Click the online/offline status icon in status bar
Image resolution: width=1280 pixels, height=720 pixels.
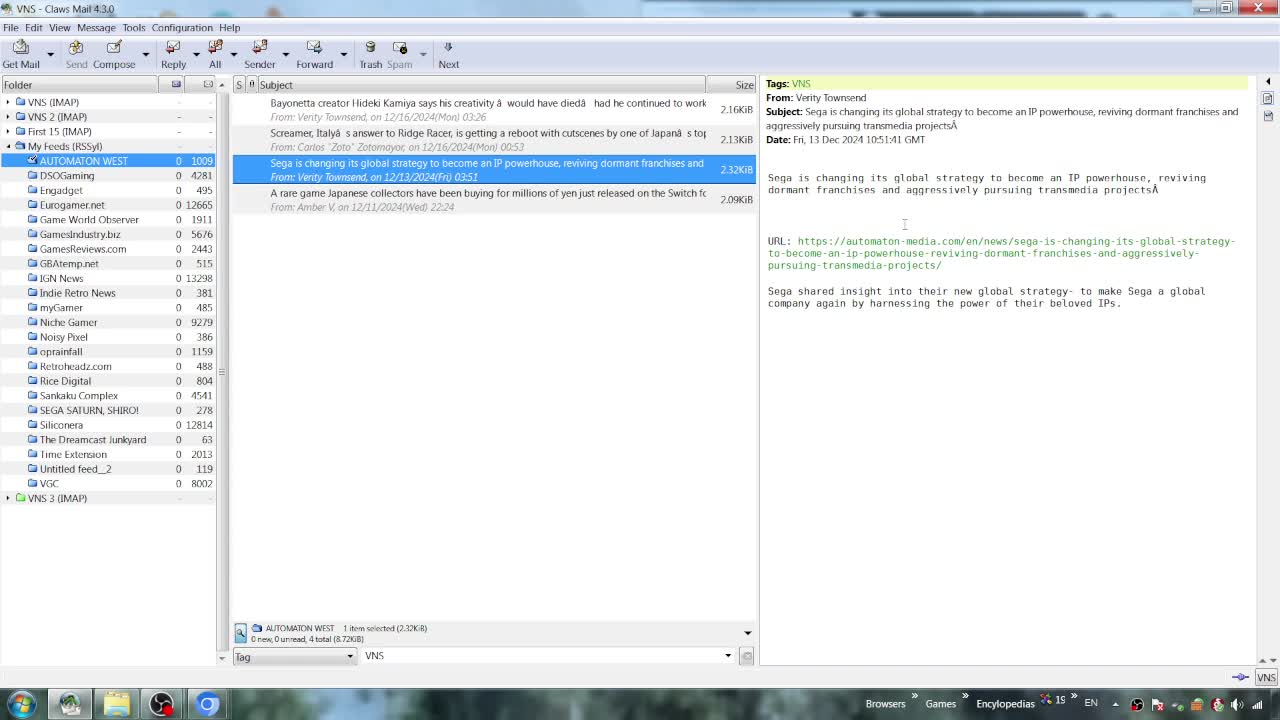tap(1240, 677)
